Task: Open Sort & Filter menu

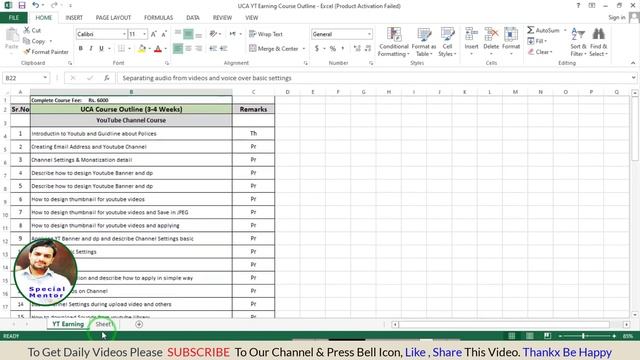Action: 578,42
